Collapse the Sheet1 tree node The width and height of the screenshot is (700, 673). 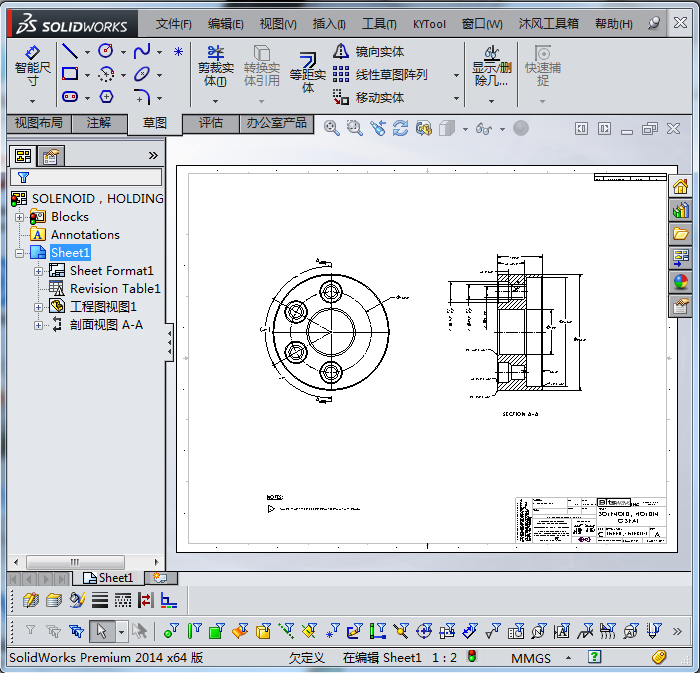19,253
